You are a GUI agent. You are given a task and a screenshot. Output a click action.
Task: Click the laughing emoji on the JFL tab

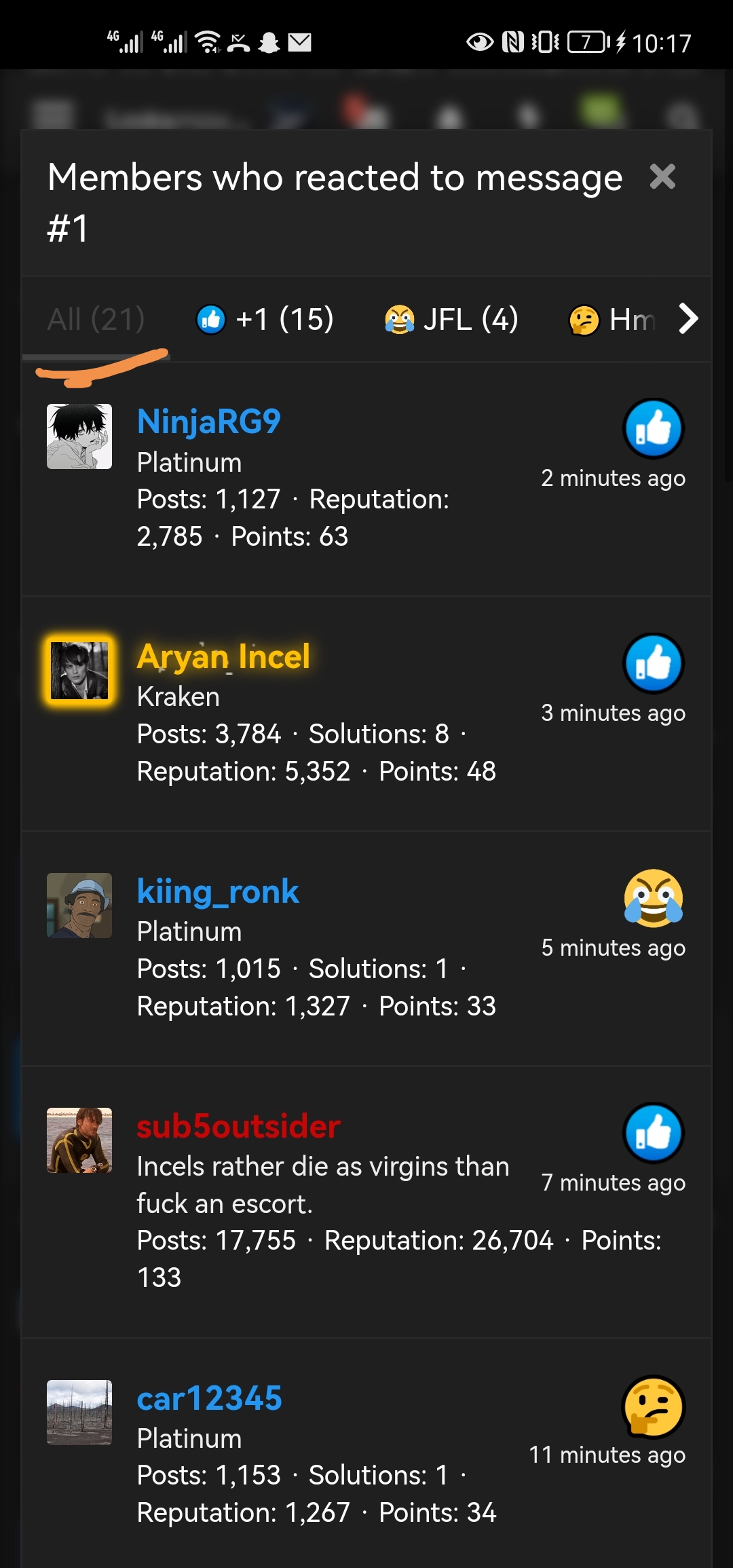click(400, 319)
